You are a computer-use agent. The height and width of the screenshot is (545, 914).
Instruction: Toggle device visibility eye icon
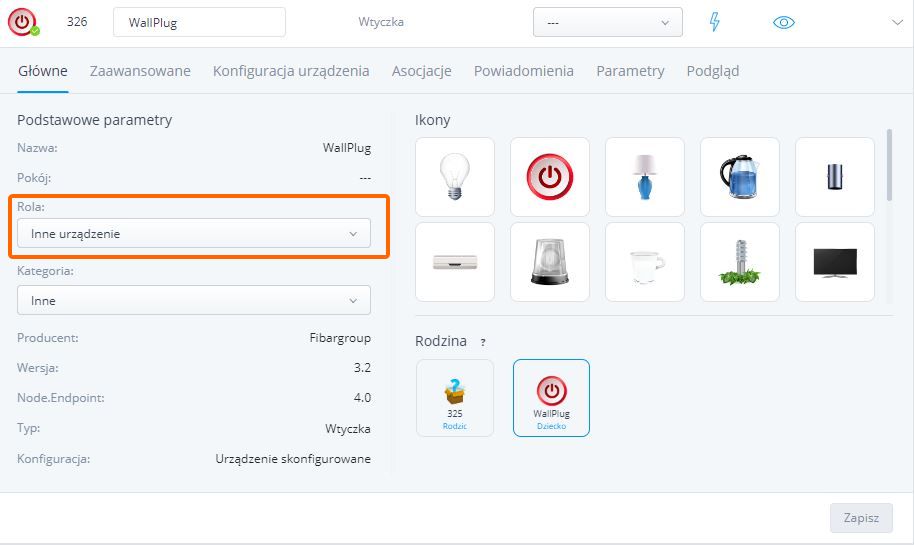tap(784, 22)
